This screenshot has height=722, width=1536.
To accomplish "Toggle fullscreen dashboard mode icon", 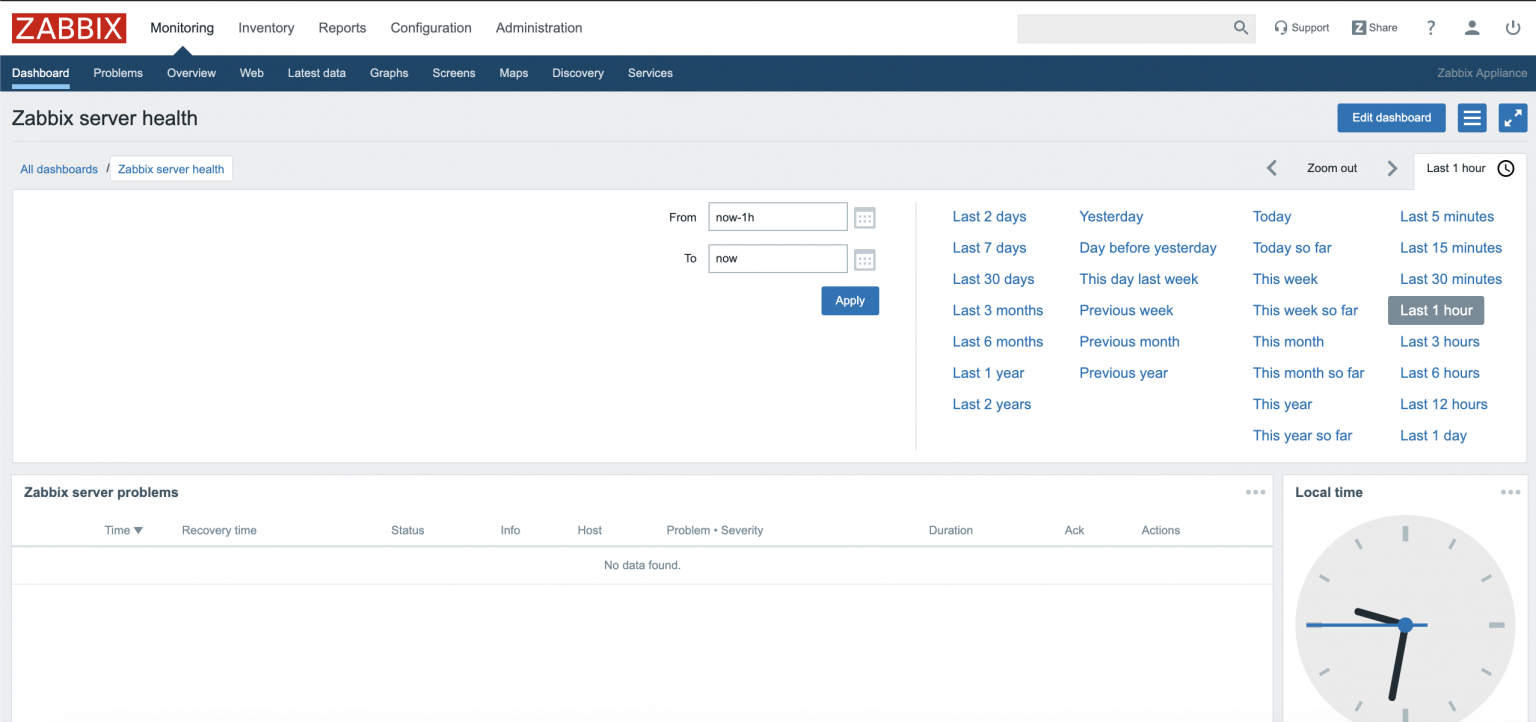I will (1513, 118).
